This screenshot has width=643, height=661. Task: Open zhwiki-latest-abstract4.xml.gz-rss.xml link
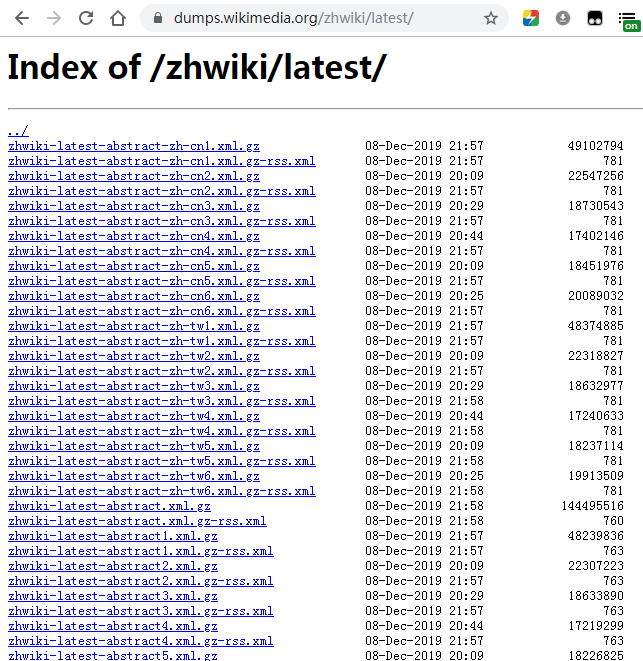141,641
